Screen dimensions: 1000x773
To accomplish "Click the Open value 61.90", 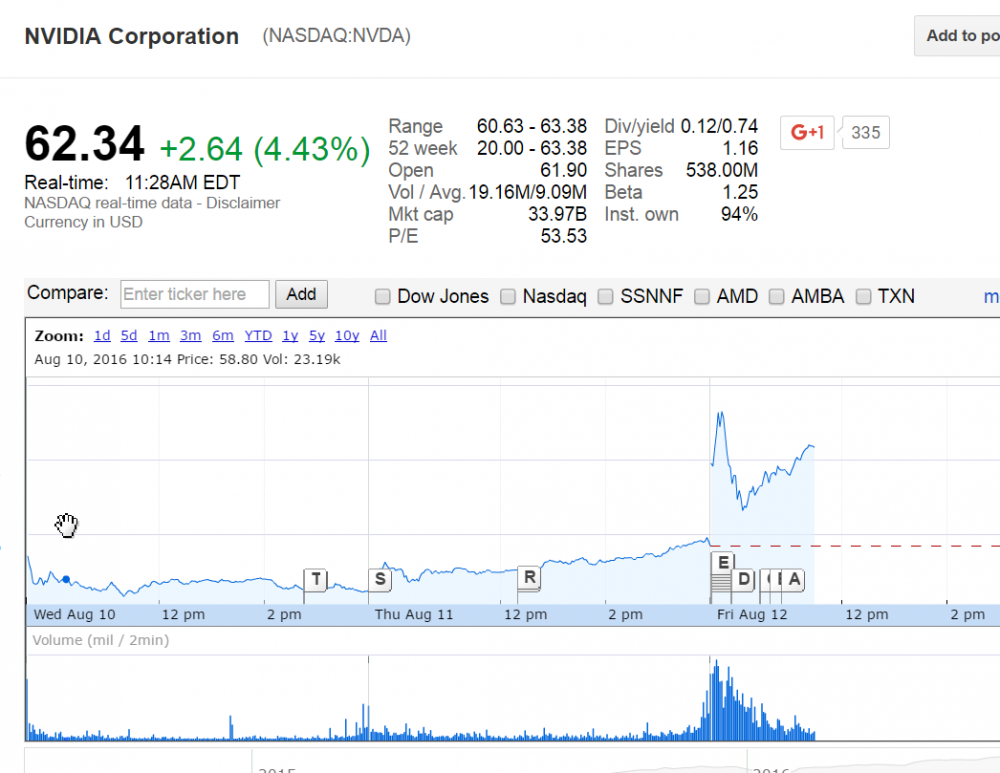I will click(x=563, y=170).
